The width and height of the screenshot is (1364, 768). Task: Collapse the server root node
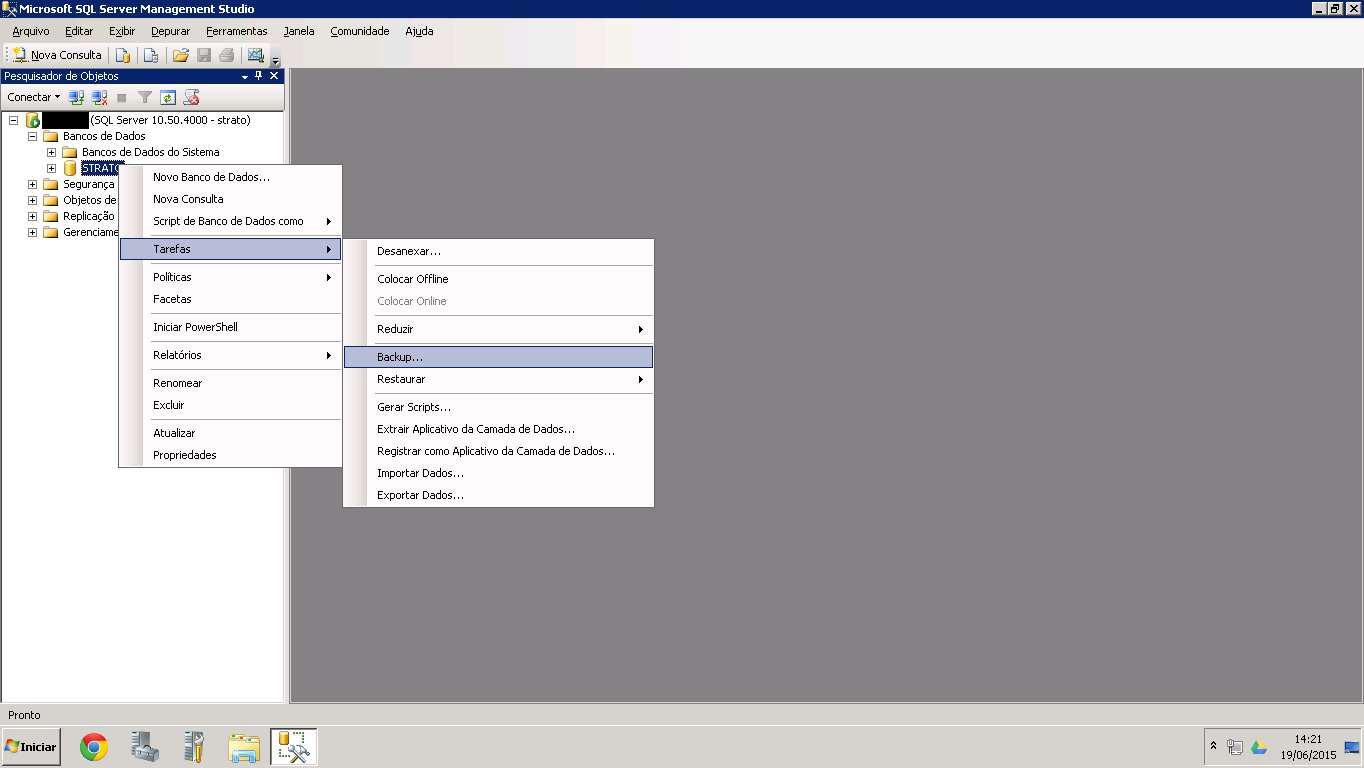(x=14, y=120)
